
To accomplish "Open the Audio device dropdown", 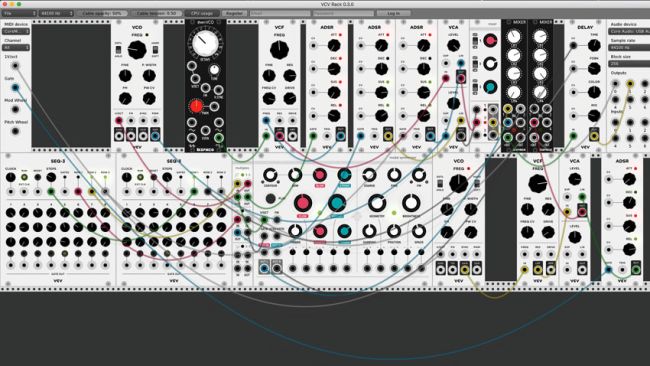I will click(x=629, y=32).
